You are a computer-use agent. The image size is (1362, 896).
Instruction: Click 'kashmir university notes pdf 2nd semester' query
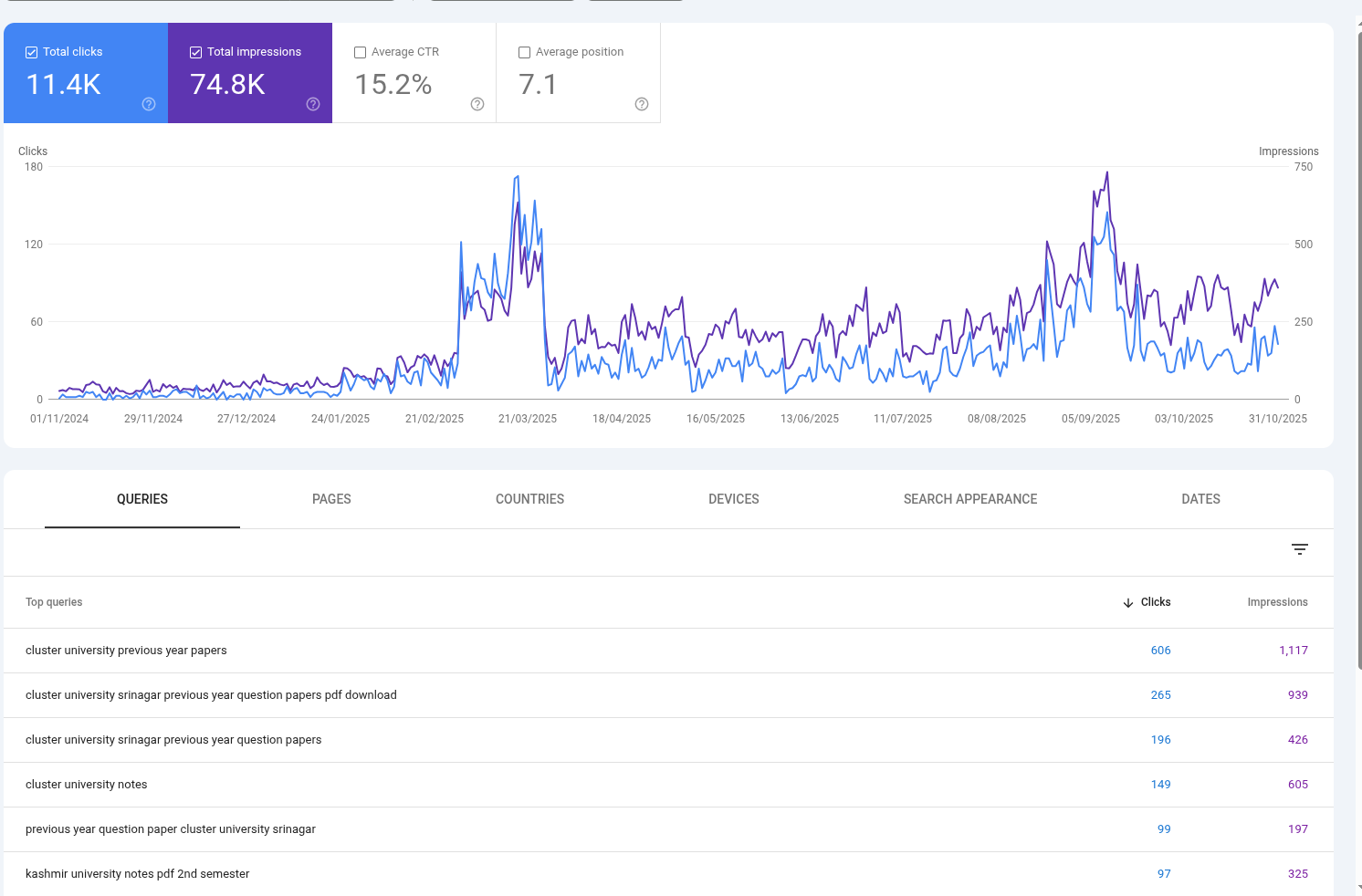point(137,874)
